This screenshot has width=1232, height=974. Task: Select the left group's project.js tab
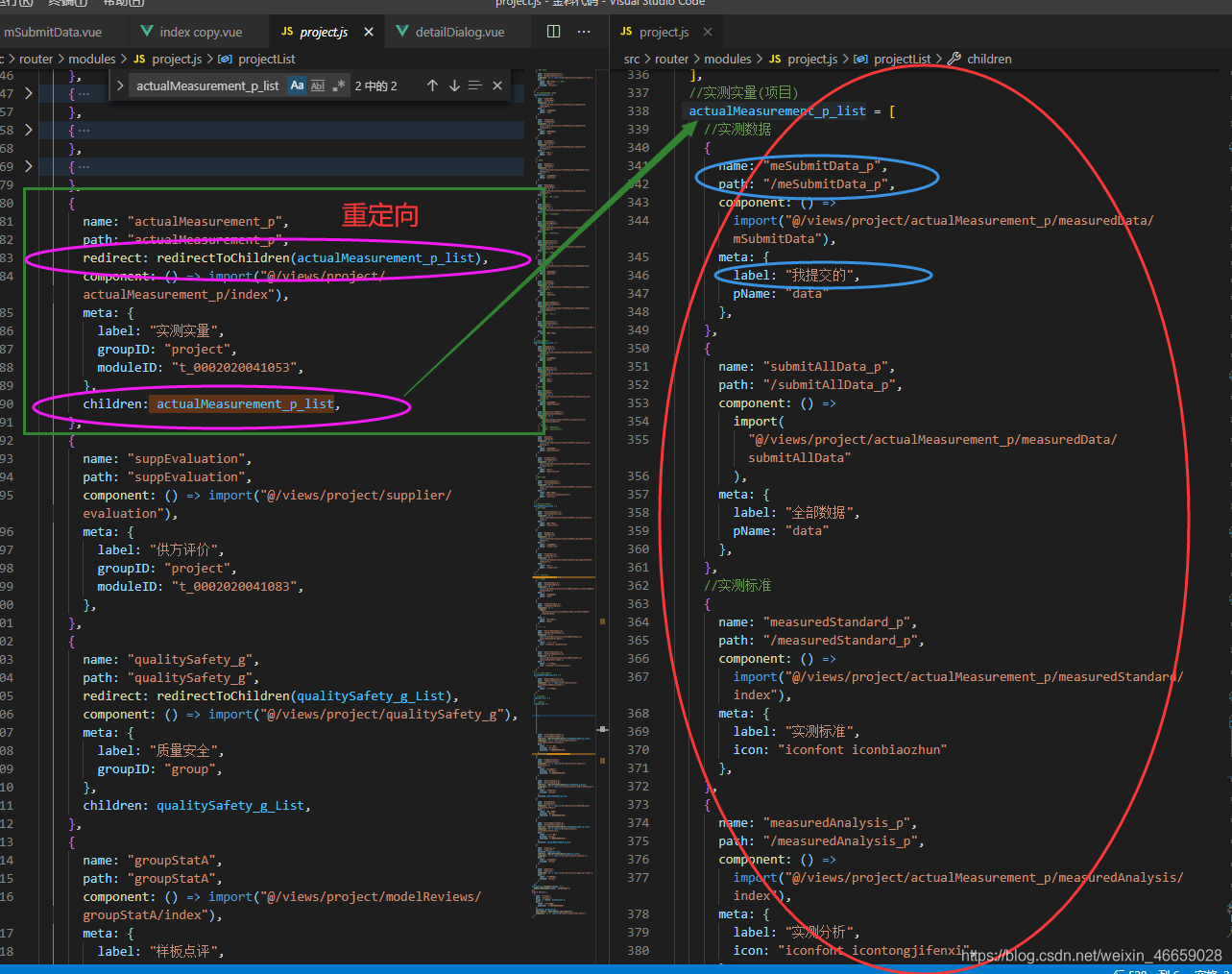pos(324,32)
